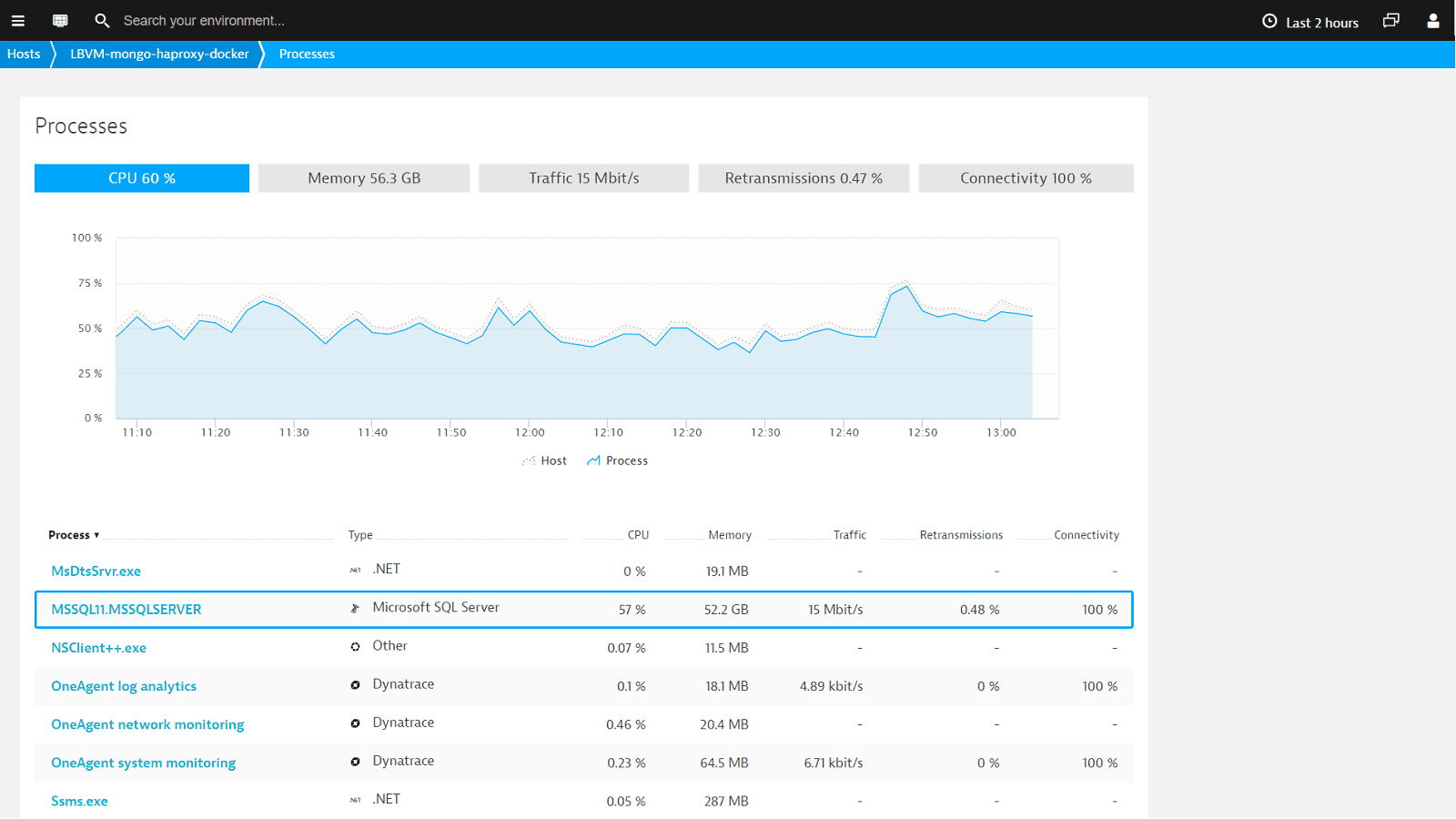Screen dimensions: 1456x819
Task: Click the 12:50 CPU peak on chart
Action: pyautogui.click(x=906, y=287)
